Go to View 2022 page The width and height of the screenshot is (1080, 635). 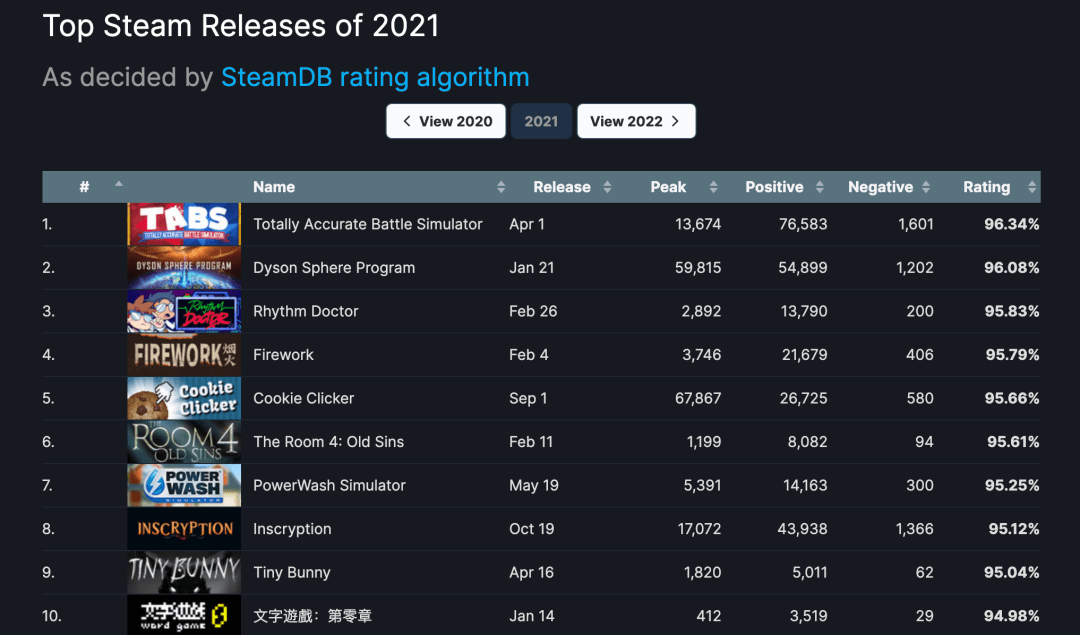click(636, 121)
